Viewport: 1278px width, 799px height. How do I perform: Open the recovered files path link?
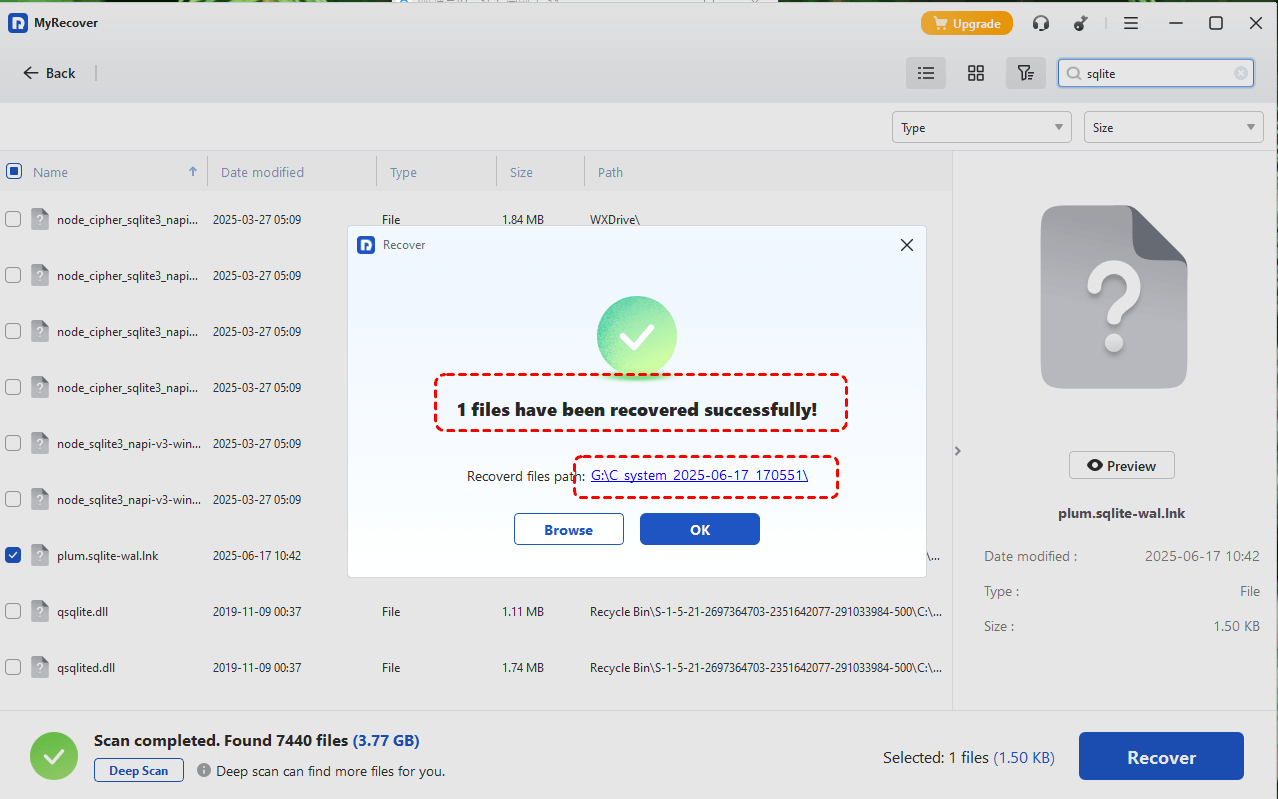699,476
